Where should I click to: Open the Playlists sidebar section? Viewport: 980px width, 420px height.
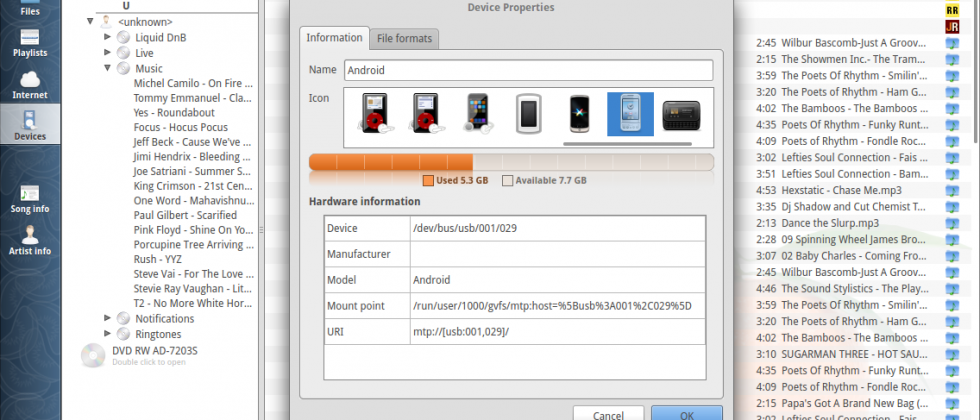click(30, 42)
